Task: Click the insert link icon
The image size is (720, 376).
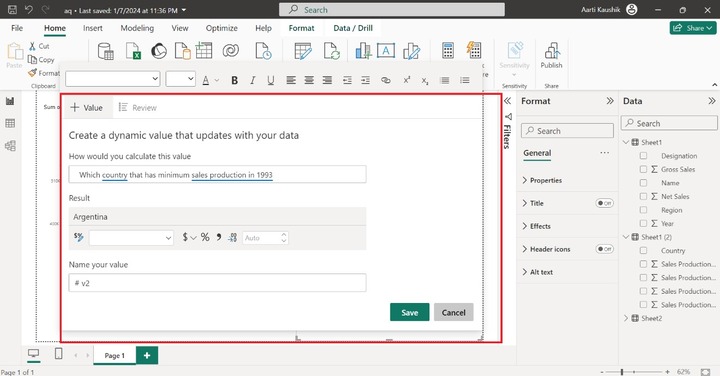Action: 386,80
